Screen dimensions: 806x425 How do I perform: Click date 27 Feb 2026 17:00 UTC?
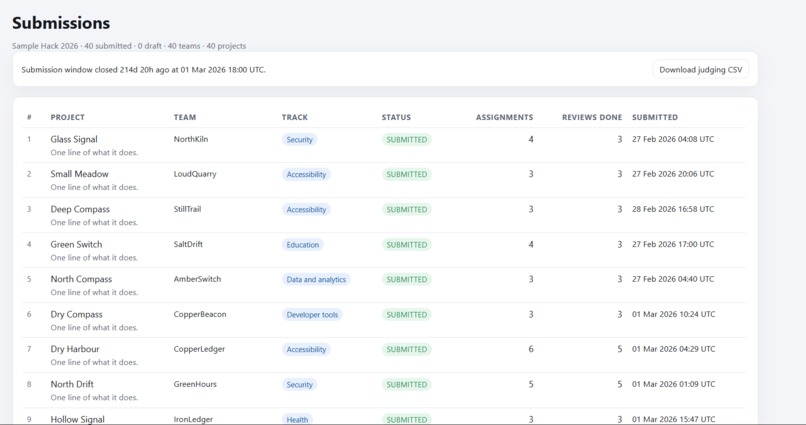[x=673, y=244]
